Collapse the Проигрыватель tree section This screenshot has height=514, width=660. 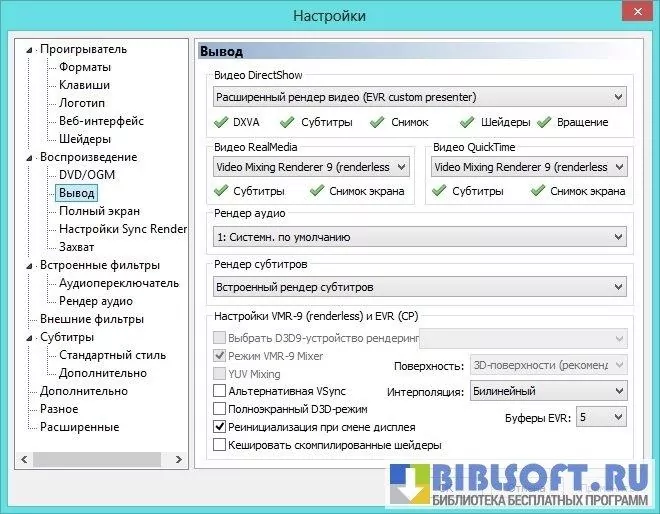tap(29, 49)
